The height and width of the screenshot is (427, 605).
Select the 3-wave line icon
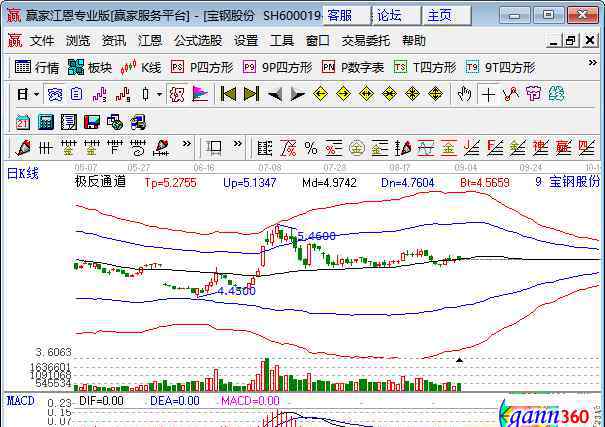tap(100, 94)
